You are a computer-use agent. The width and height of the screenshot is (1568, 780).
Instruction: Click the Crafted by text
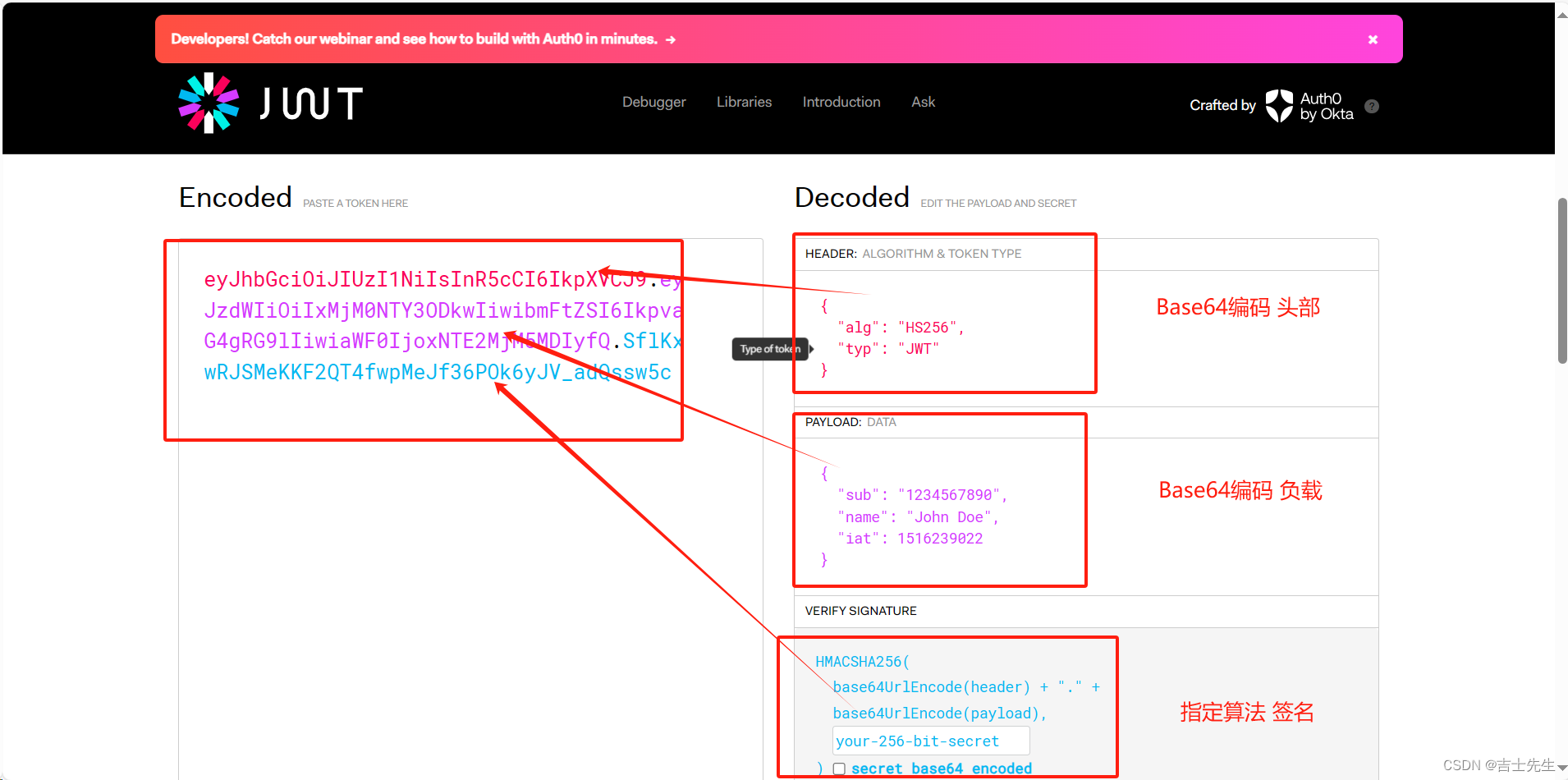[1222, 105]
